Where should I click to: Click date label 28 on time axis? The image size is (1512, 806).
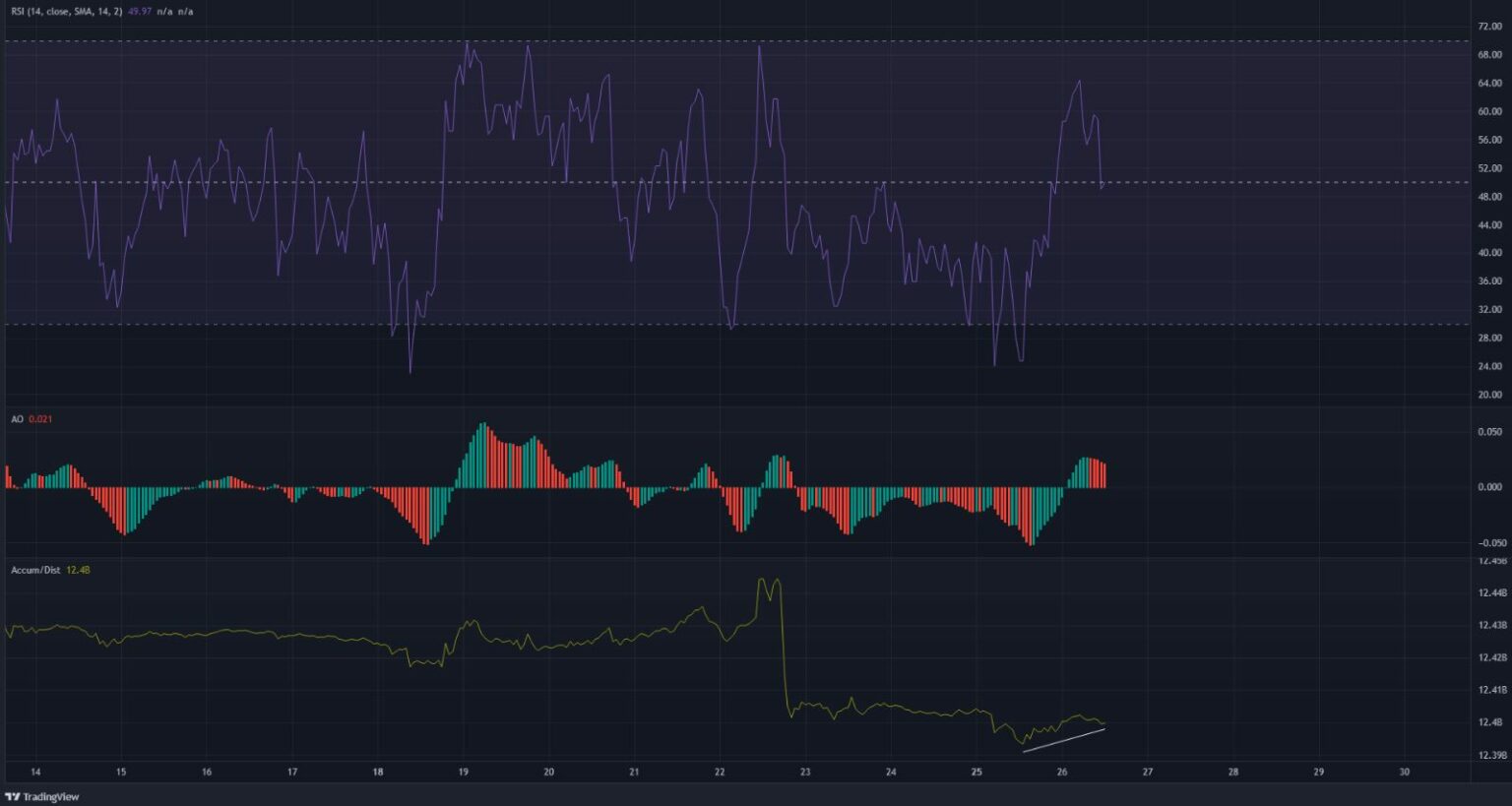(1233, 773)
